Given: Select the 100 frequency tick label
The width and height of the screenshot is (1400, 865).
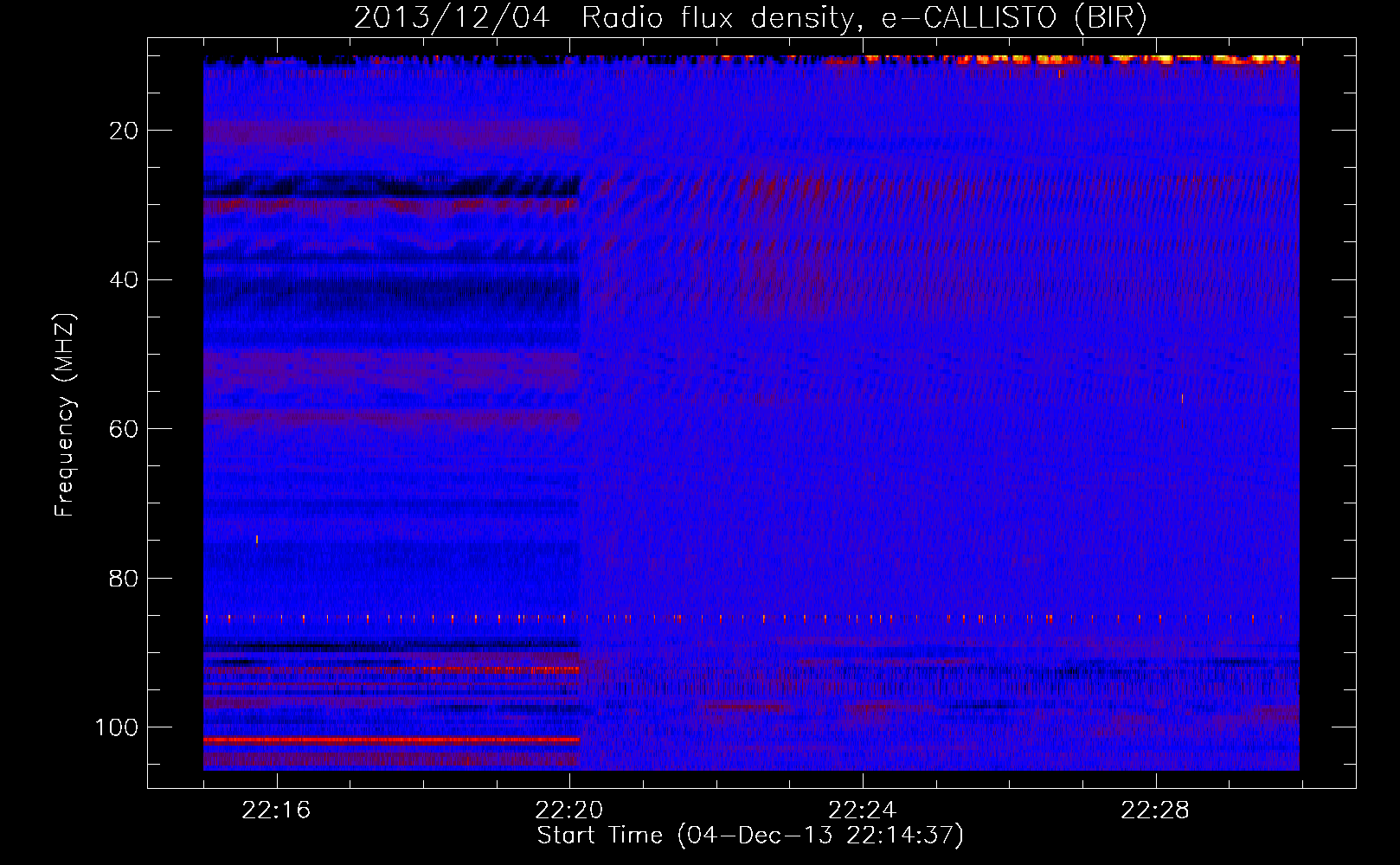Looking at the screenshot, I should (x=117, y=727).
